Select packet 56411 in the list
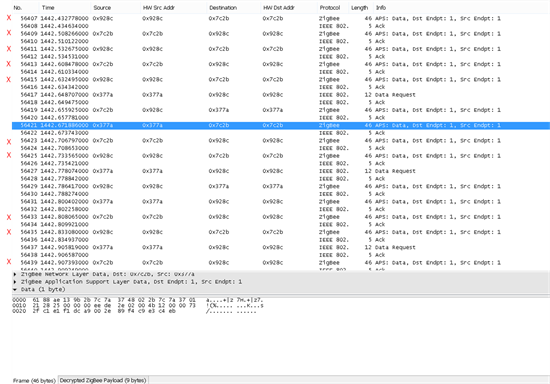Image resolution: width=550 pixels, height=384 pixels. (x=281, y=49)
